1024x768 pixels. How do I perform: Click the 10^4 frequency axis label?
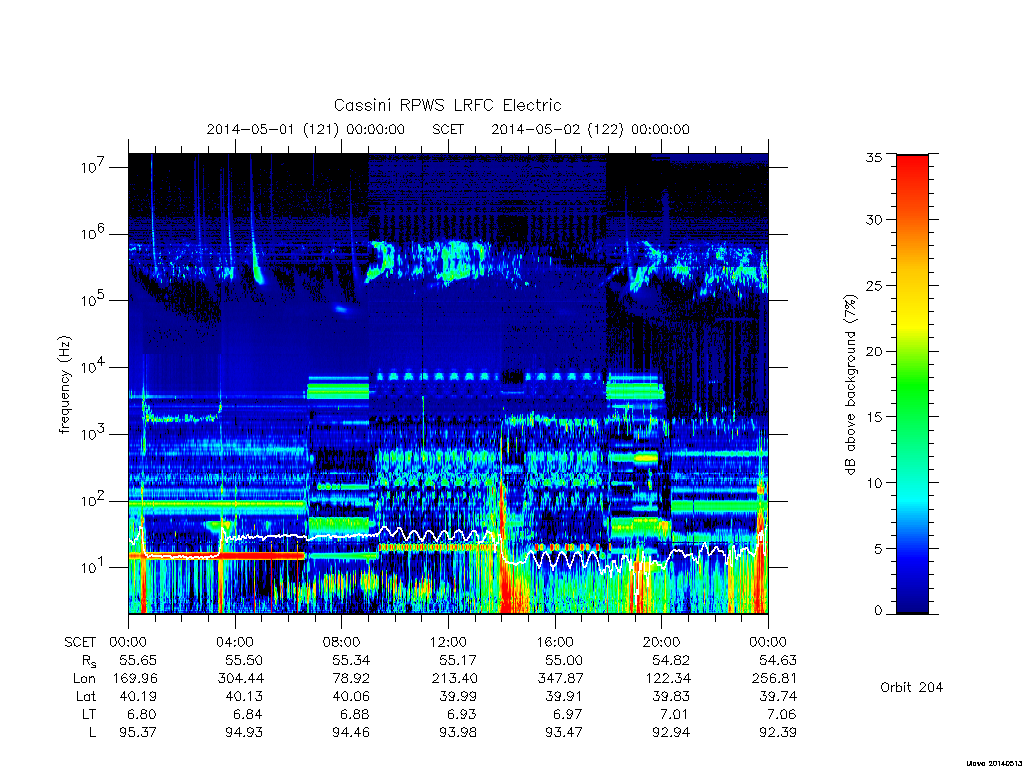tap(94, 366)
